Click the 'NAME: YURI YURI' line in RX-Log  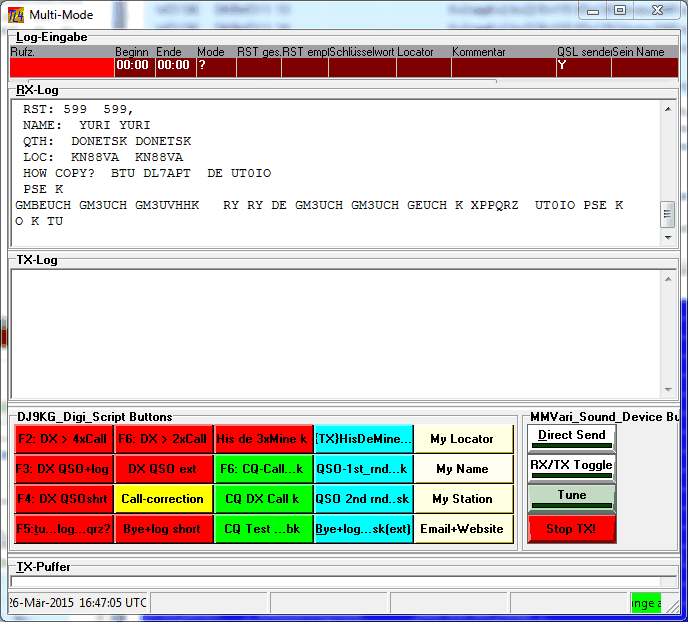coord(86,125)
